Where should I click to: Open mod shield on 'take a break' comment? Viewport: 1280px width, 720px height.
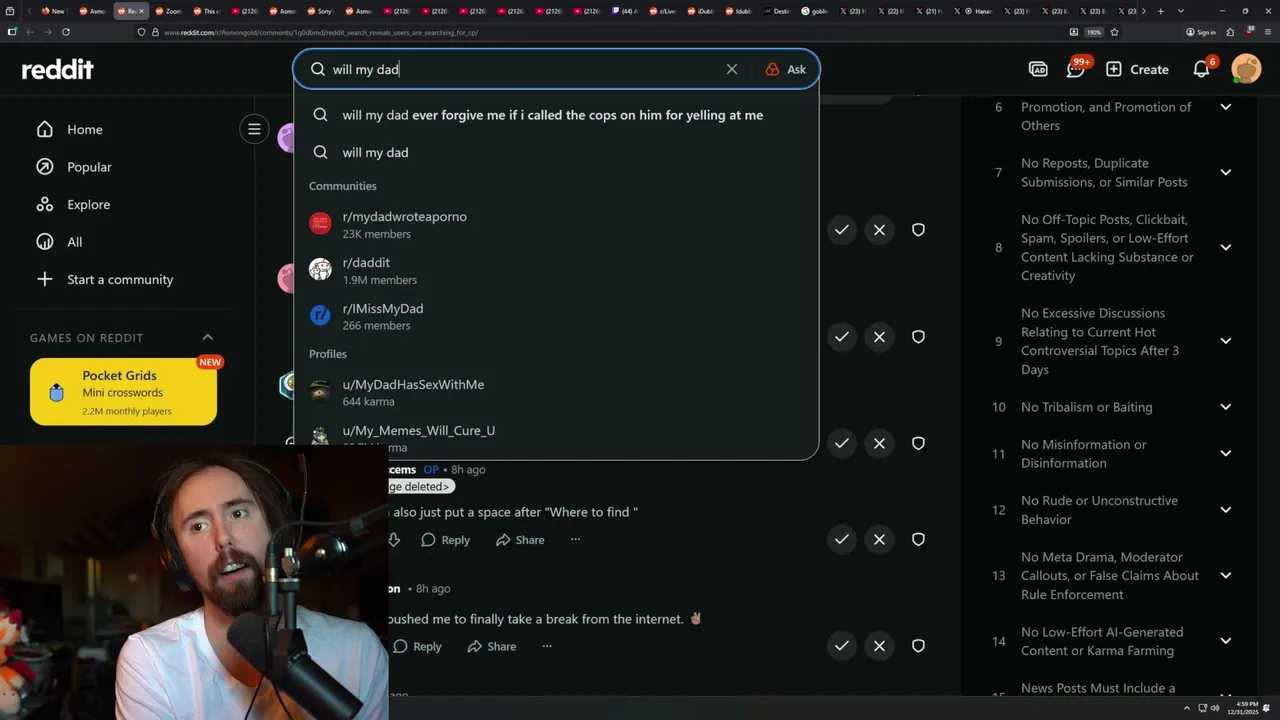coord(918,646)
